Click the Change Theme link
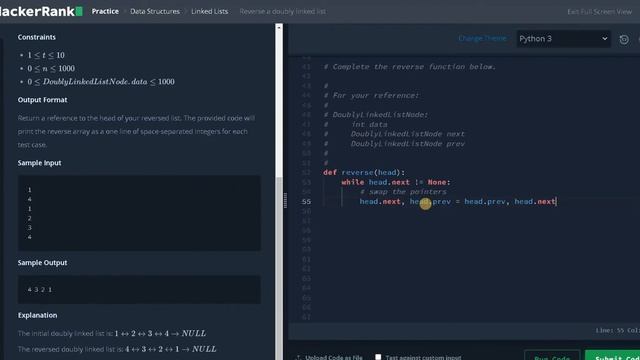 coord(482,38)
